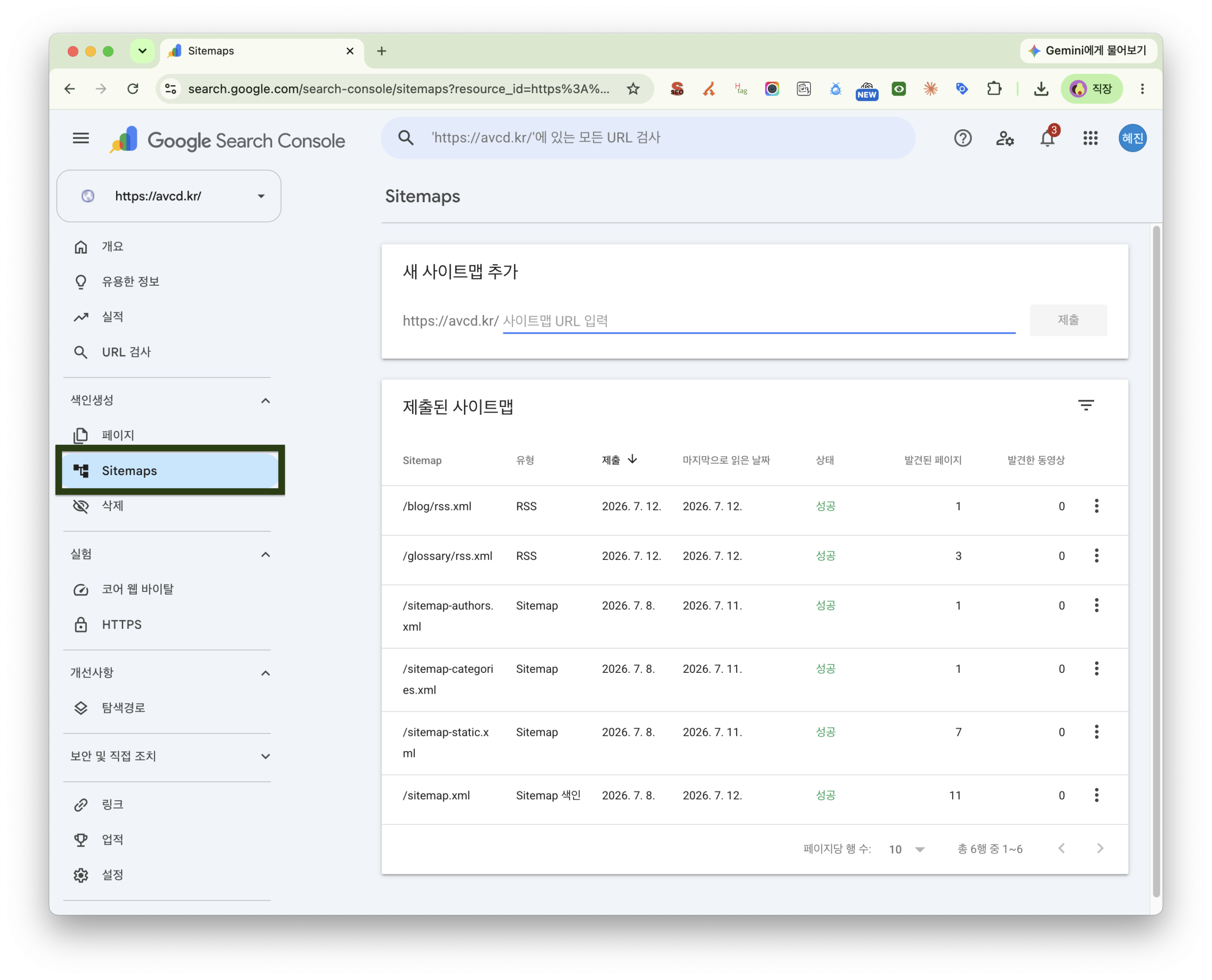Open 코어 웹 바이탈 report
This screenshot has width=1212, height=980.
coord(169,589)
